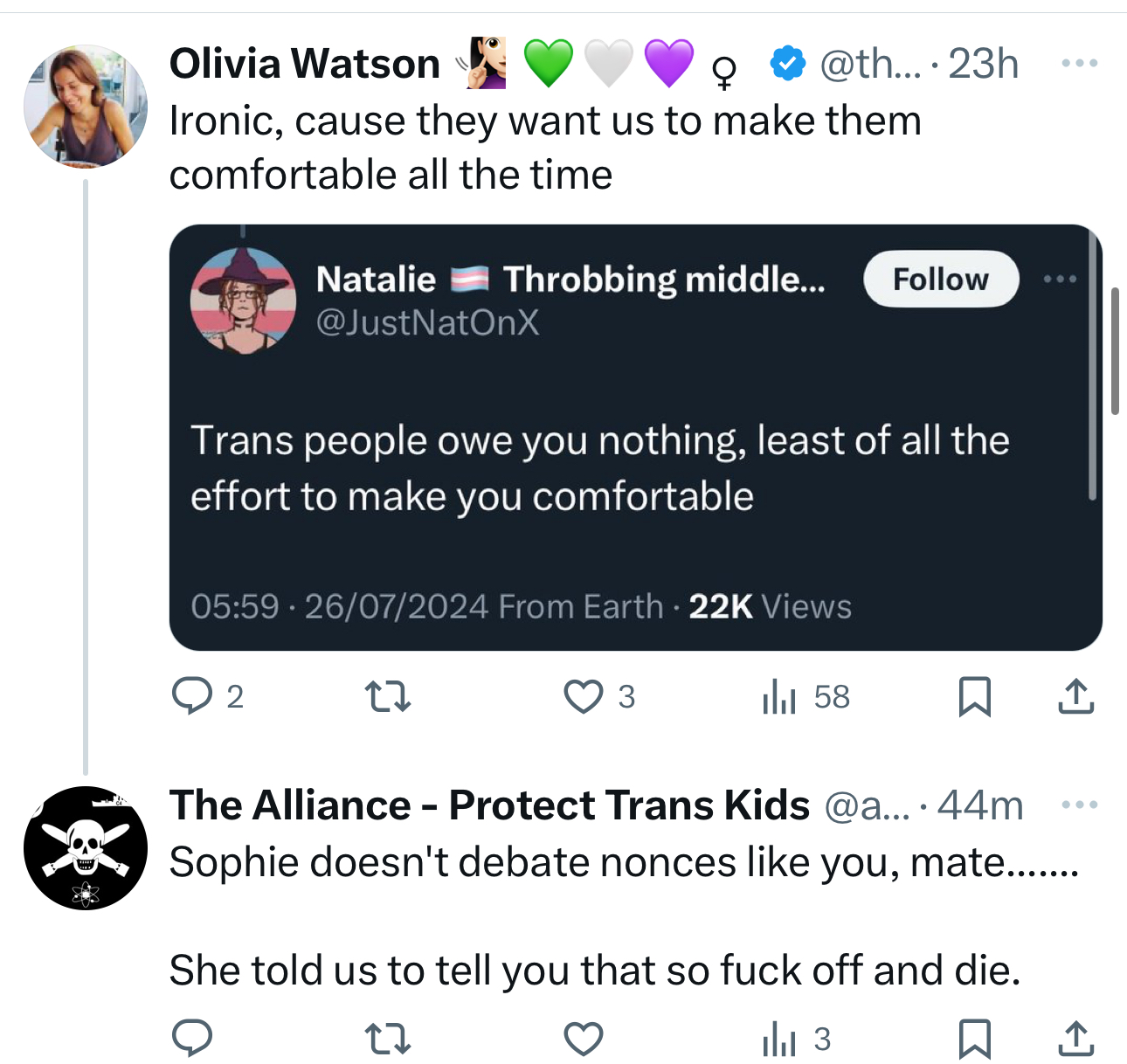
Task: Open three-dot menu in quoted Natalie tweet
Action: pos(1060,279)
